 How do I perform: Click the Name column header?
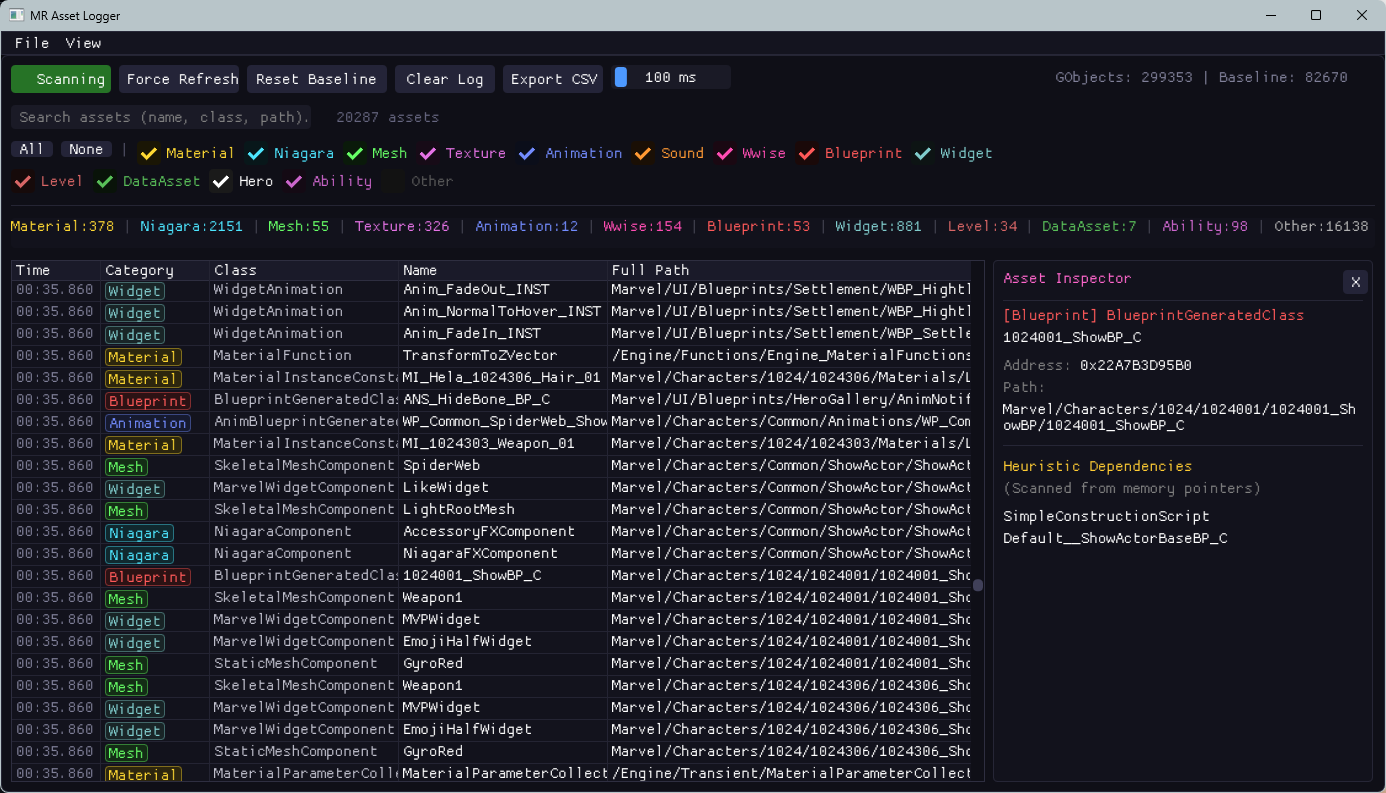coord(504,270)
